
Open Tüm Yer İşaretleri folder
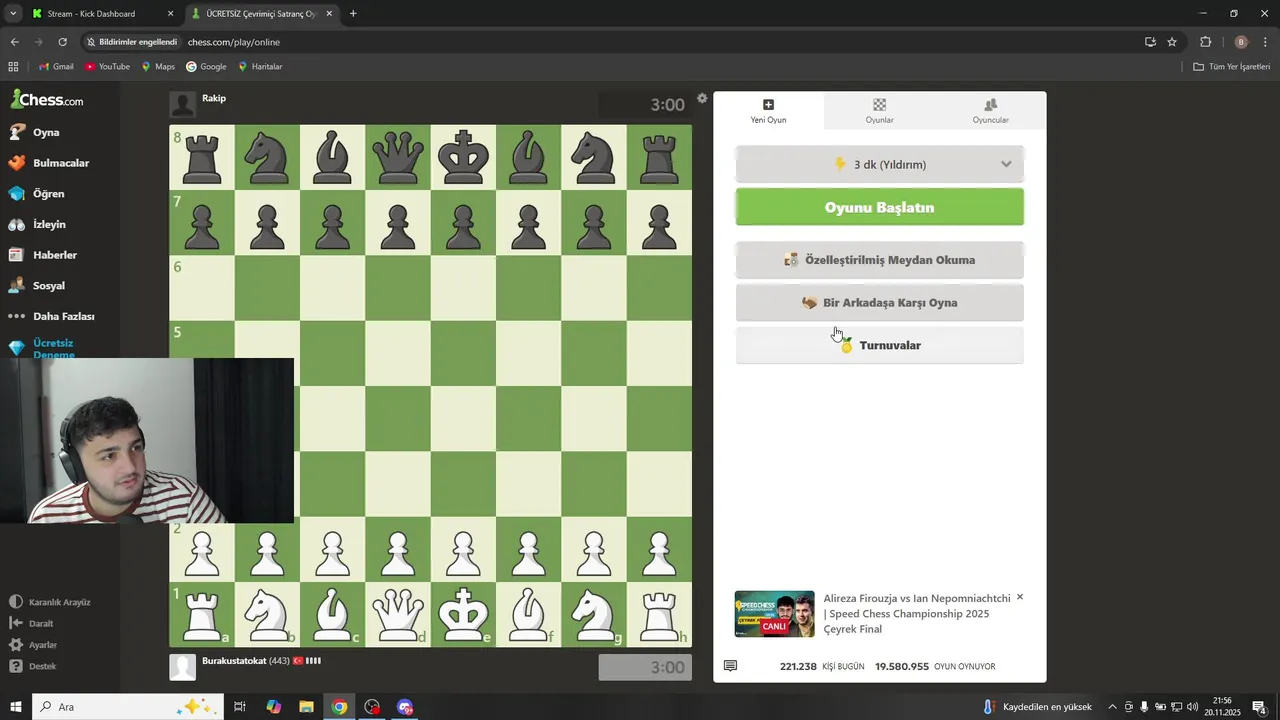1232,67
